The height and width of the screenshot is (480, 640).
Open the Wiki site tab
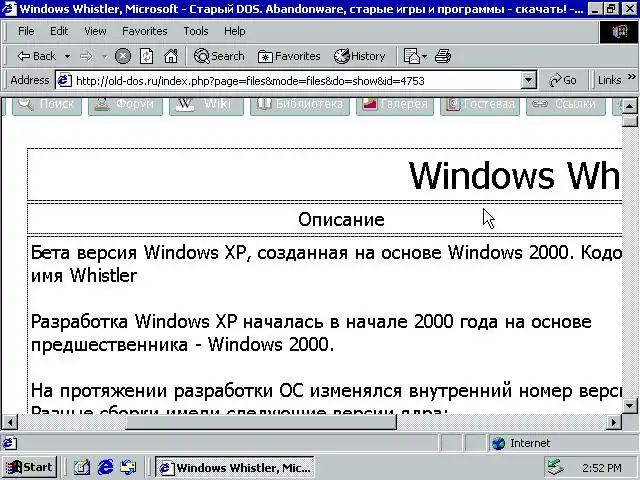206,104
